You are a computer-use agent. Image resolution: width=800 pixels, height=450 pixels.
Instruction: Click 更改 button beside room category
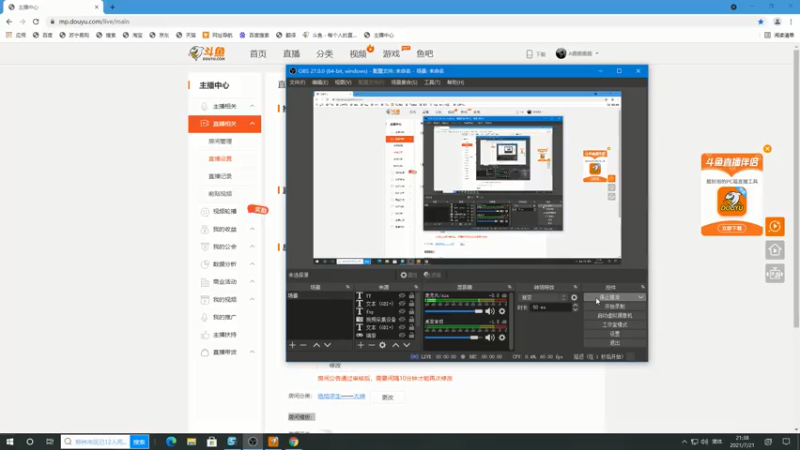387,397
